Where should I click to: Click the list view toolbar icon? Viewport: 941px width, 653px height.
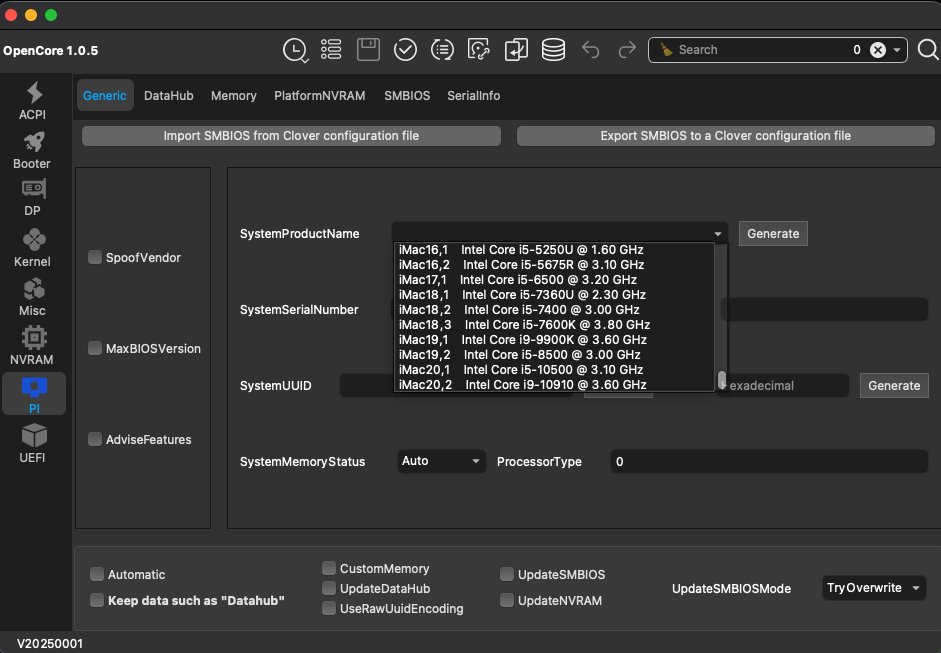(x=331, y=50)
